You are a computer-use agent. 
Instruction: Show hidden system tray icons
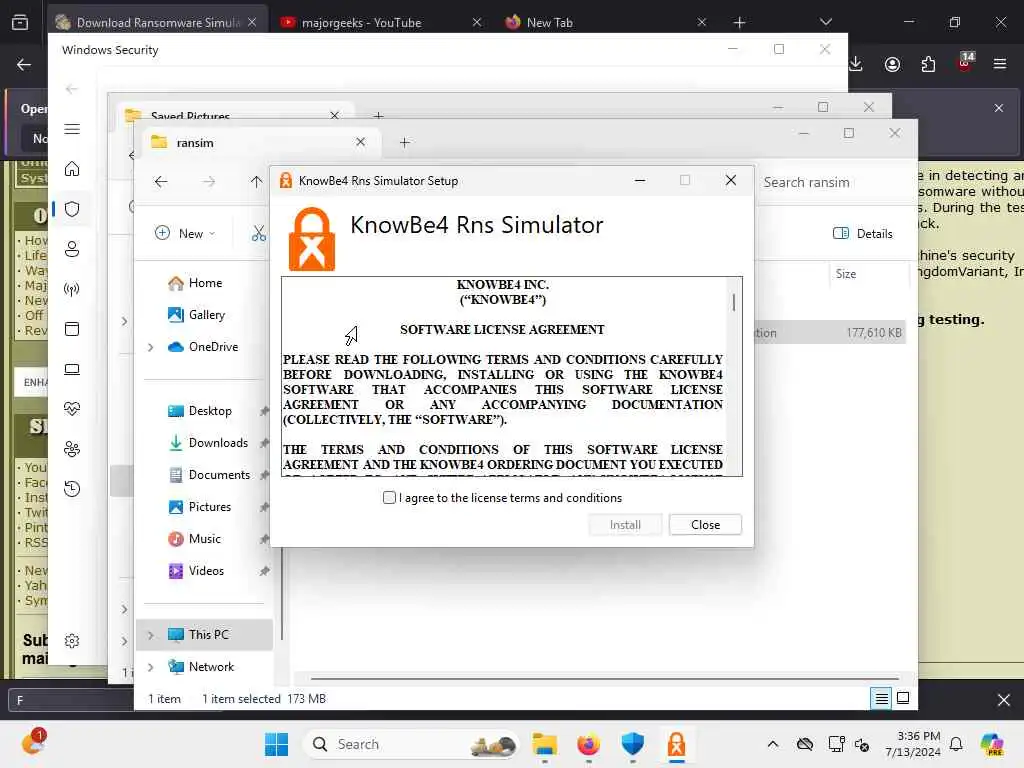tap(773, 744)
